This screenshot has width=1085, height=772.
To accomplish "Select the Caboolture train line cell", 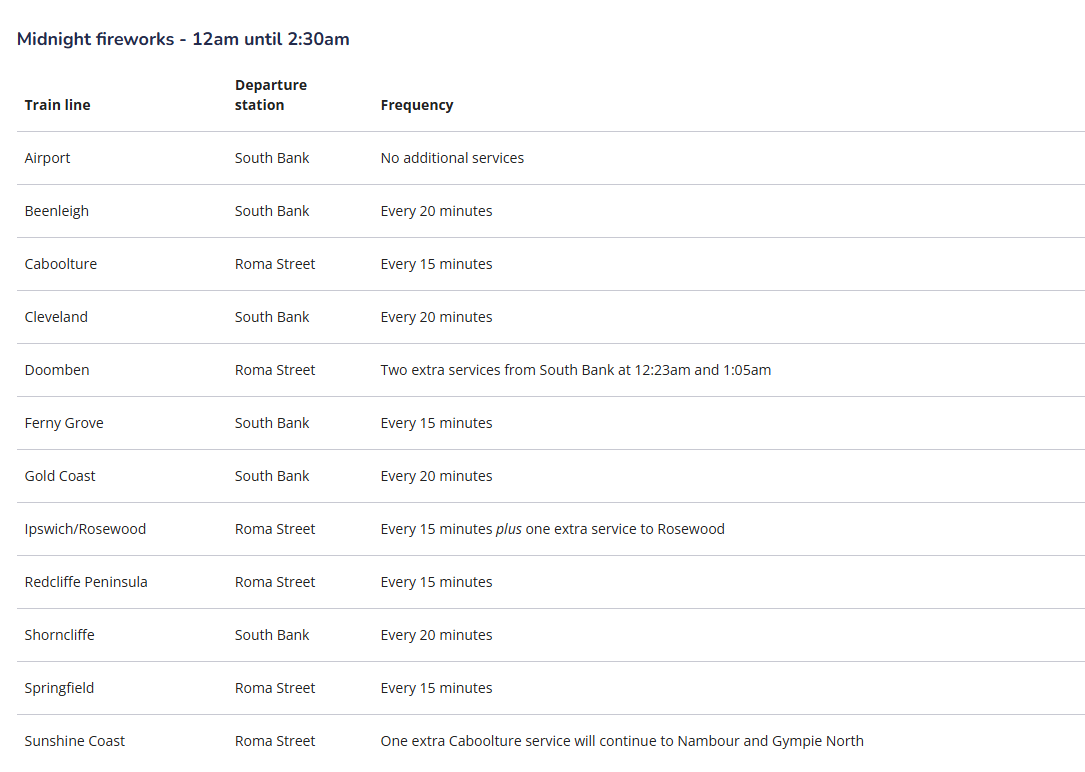I will click(x=60, y=264).
